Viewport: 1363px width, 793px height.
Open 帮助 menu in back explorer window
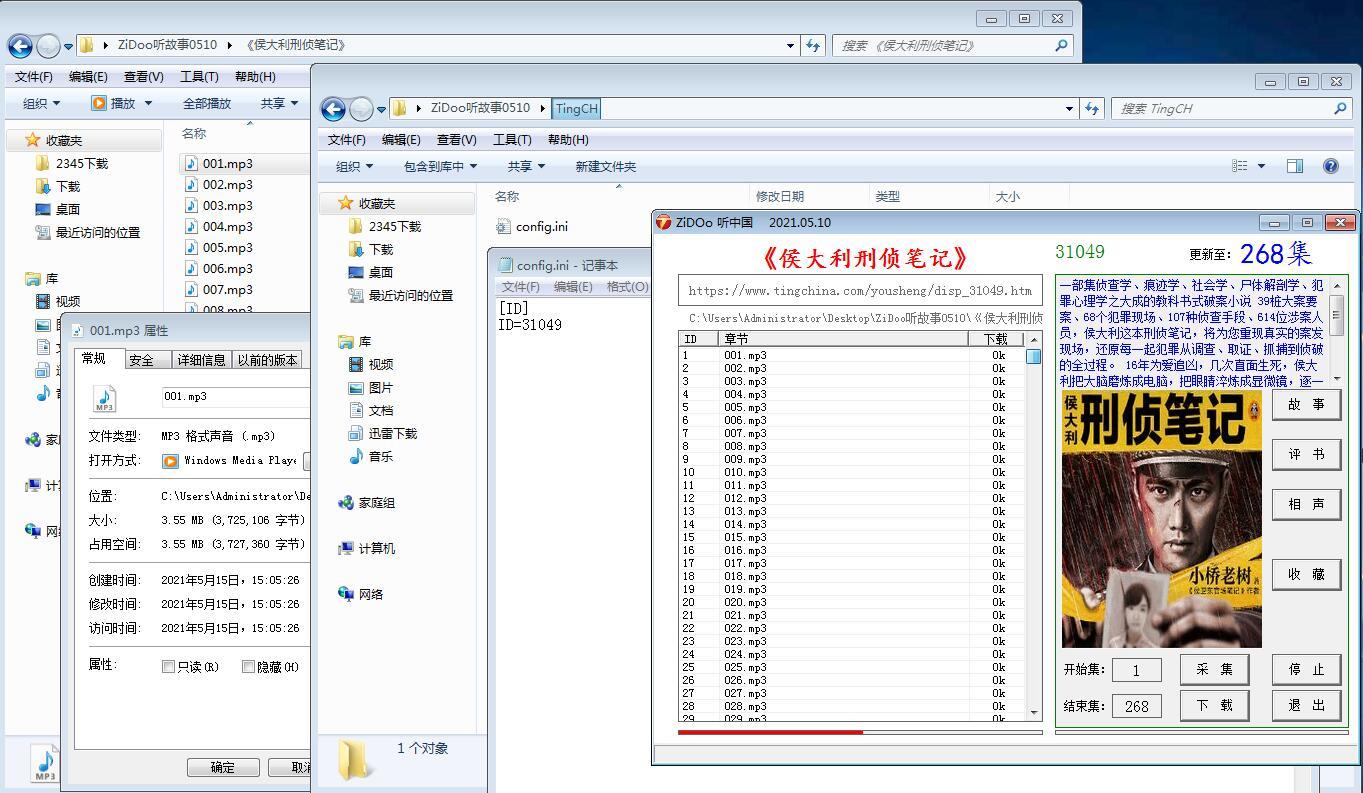pos(255,77)
